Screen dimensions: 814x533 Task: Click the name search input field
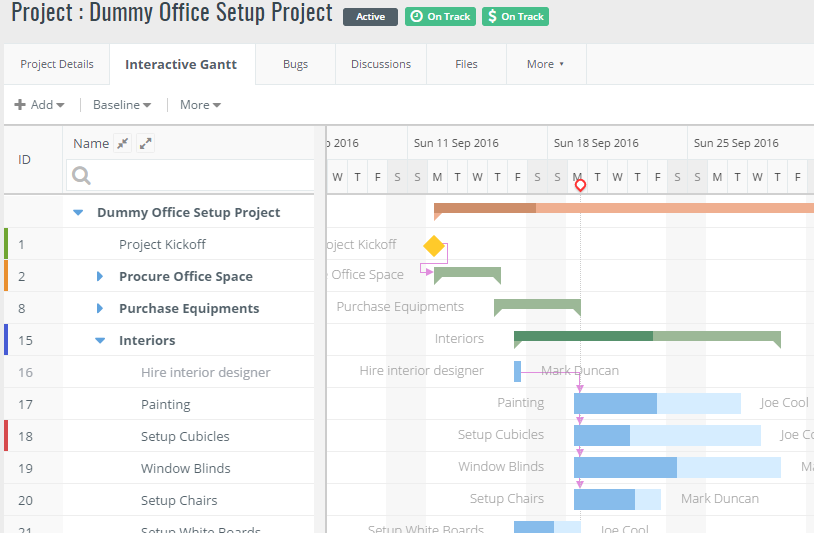(191, 175)
